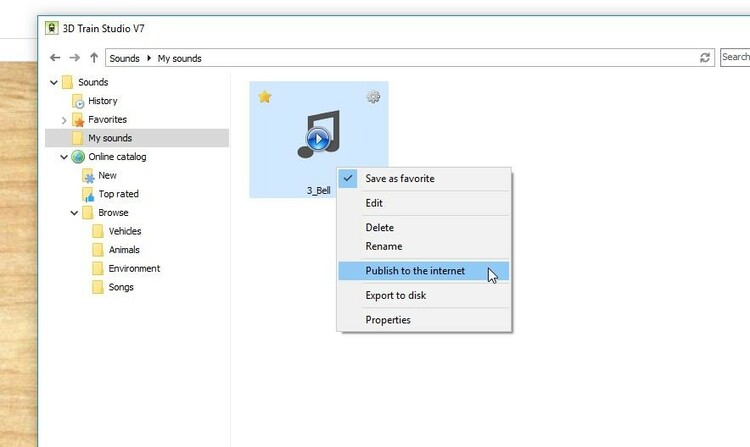
Task: Open Properties from context menu
Action: tap(424, 320)
